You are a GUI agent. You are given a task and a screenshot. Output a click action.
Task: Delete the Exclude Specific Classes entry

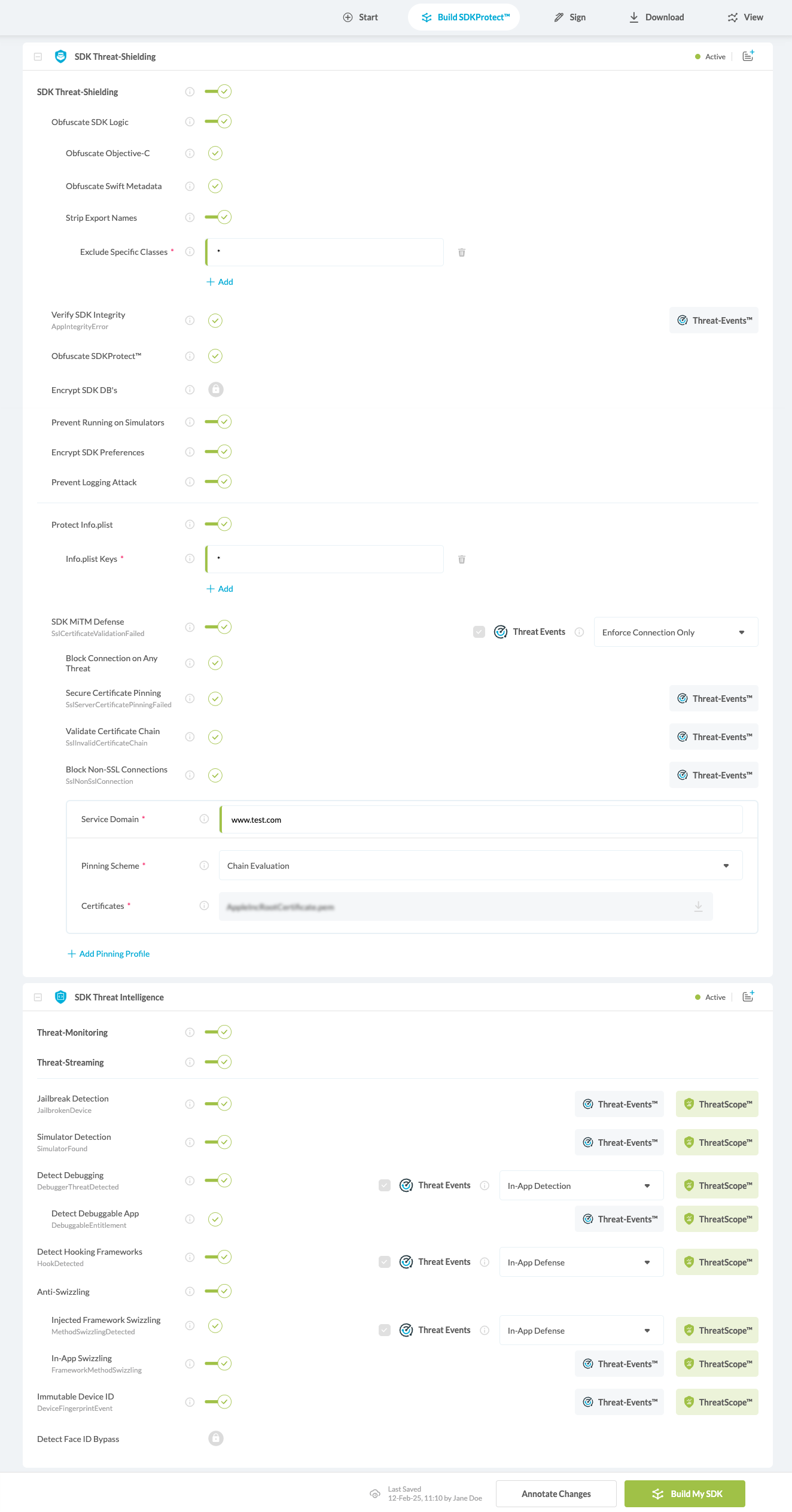tap(461, 252)
